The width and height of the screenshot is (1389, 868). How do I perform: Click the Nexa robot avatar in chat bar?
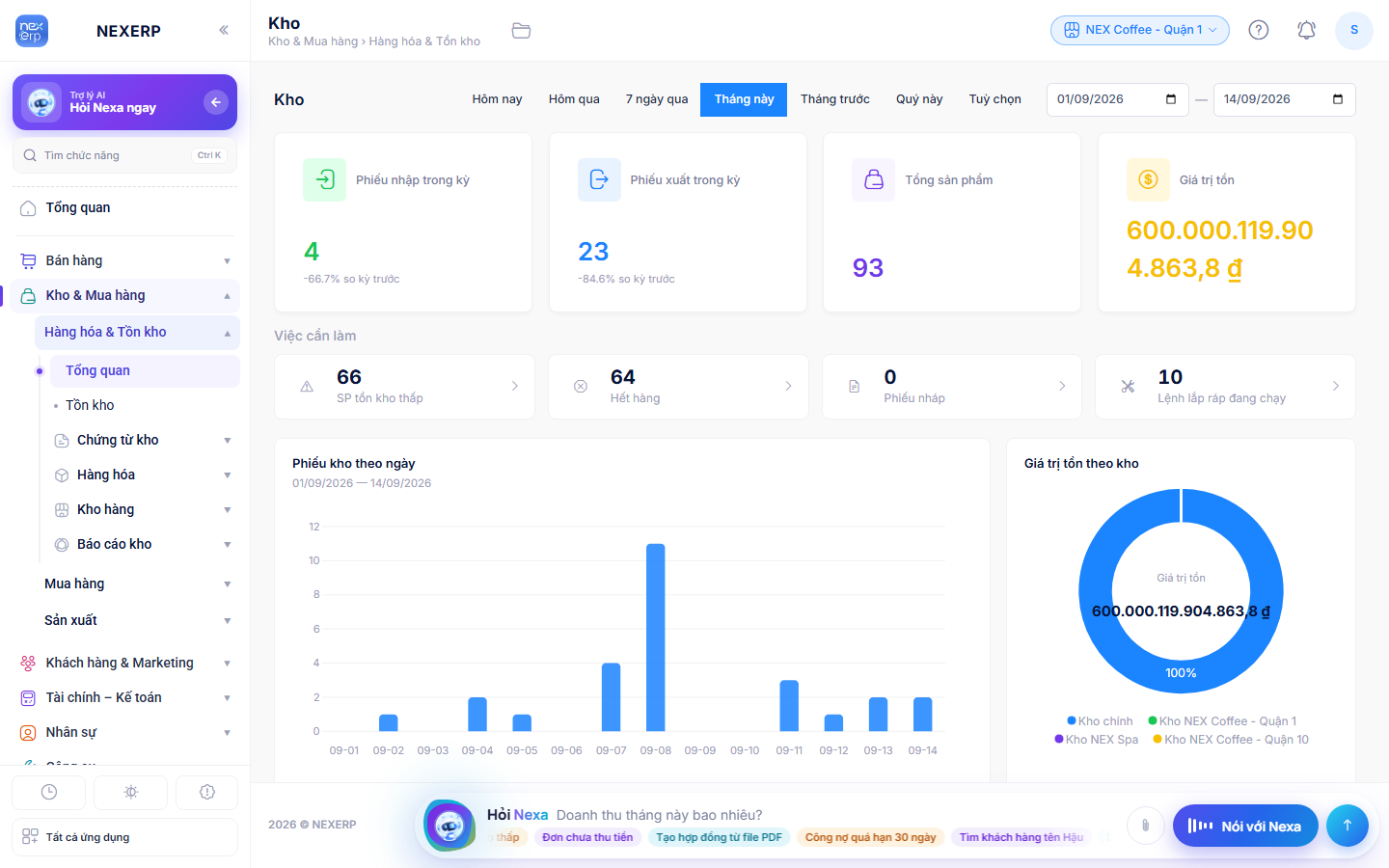(x=449, y=826)
